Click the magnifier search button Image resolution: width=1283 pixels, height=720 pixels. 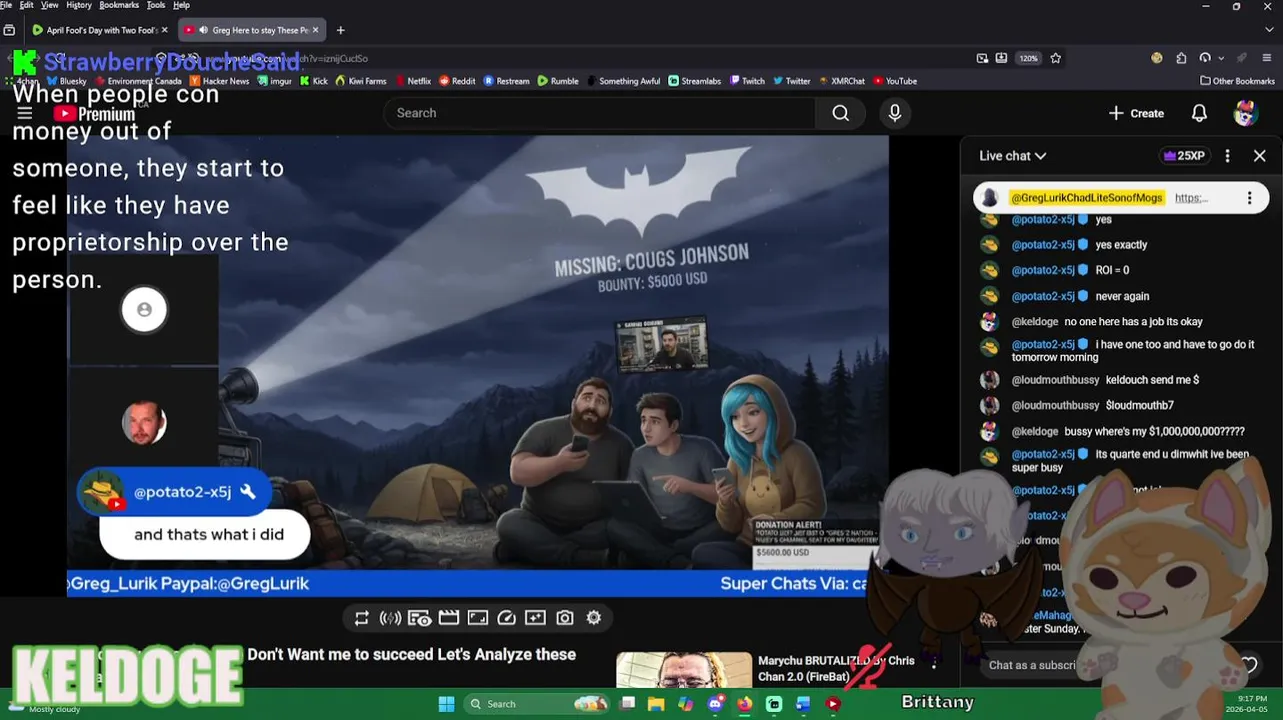click(x=841, y=113)
